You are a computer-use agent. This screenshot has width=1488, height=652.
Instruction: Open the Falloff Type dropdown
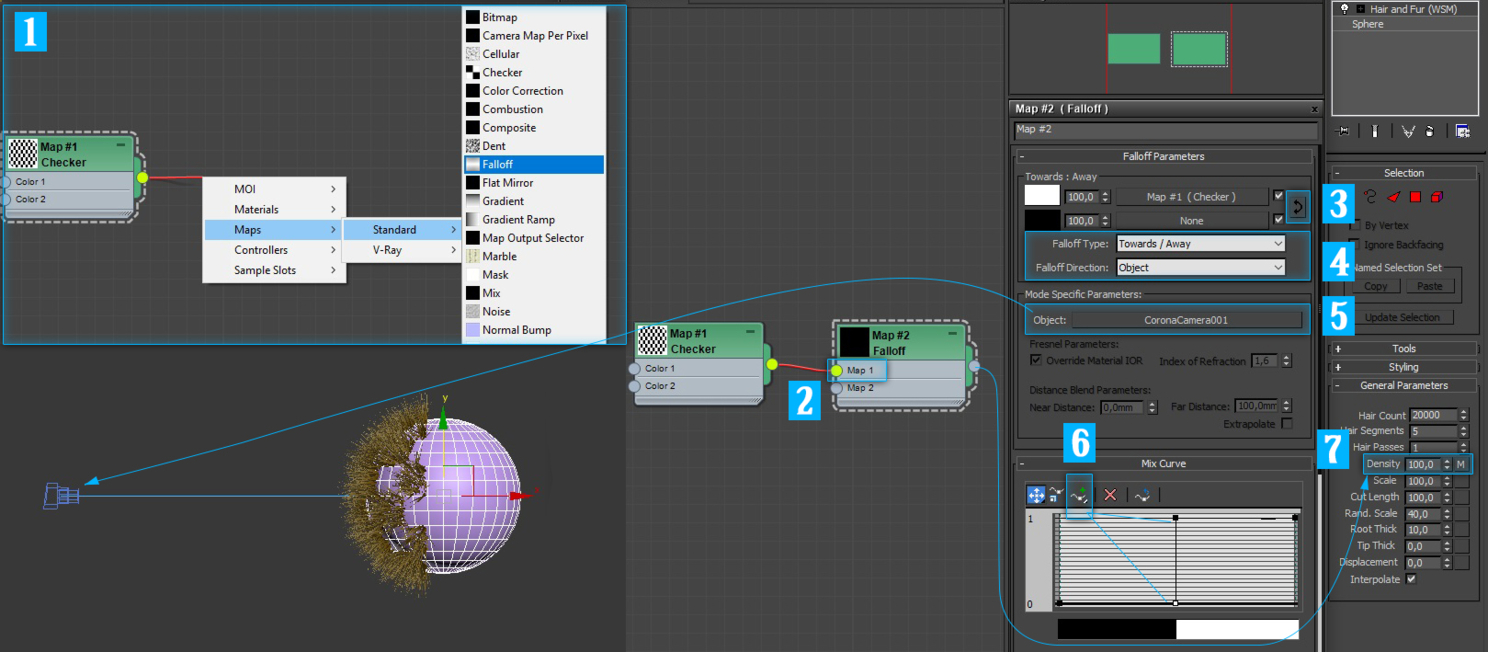pyautogui.click(x=1200, y=244)
